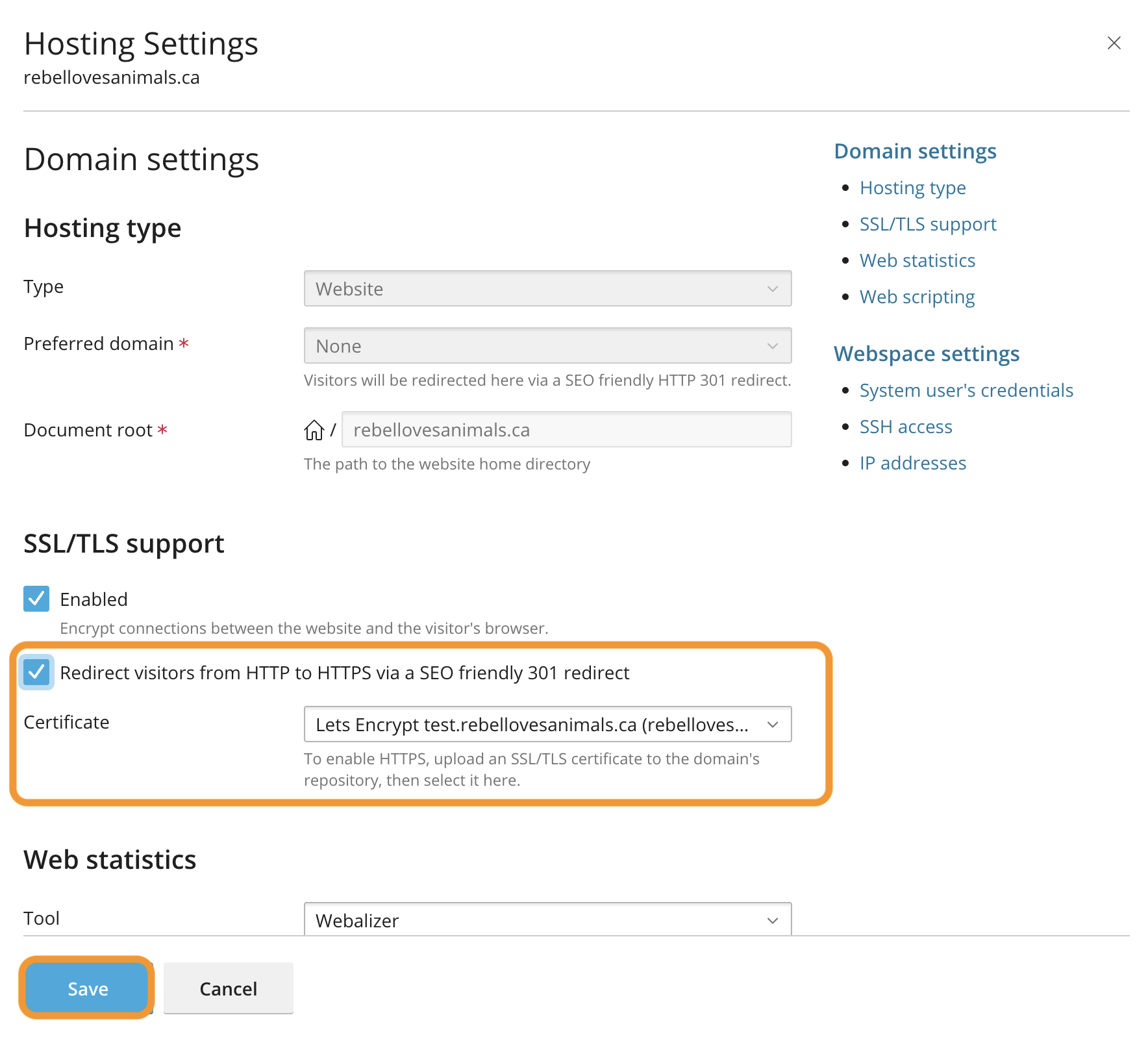Cancel the hosting settings changes

[228, 988]
